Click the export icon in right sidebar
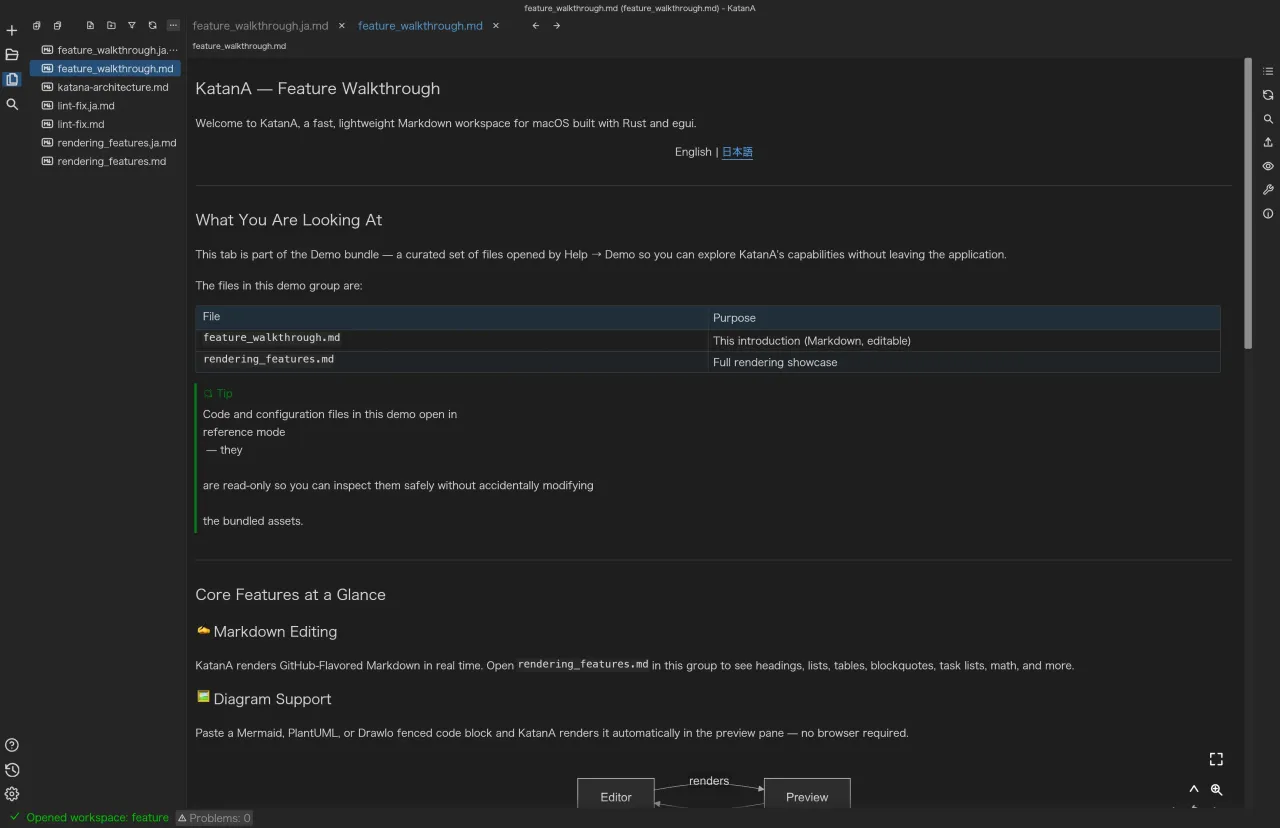Viewport: 1280px width, 828px height. (x=1268, y=143)
